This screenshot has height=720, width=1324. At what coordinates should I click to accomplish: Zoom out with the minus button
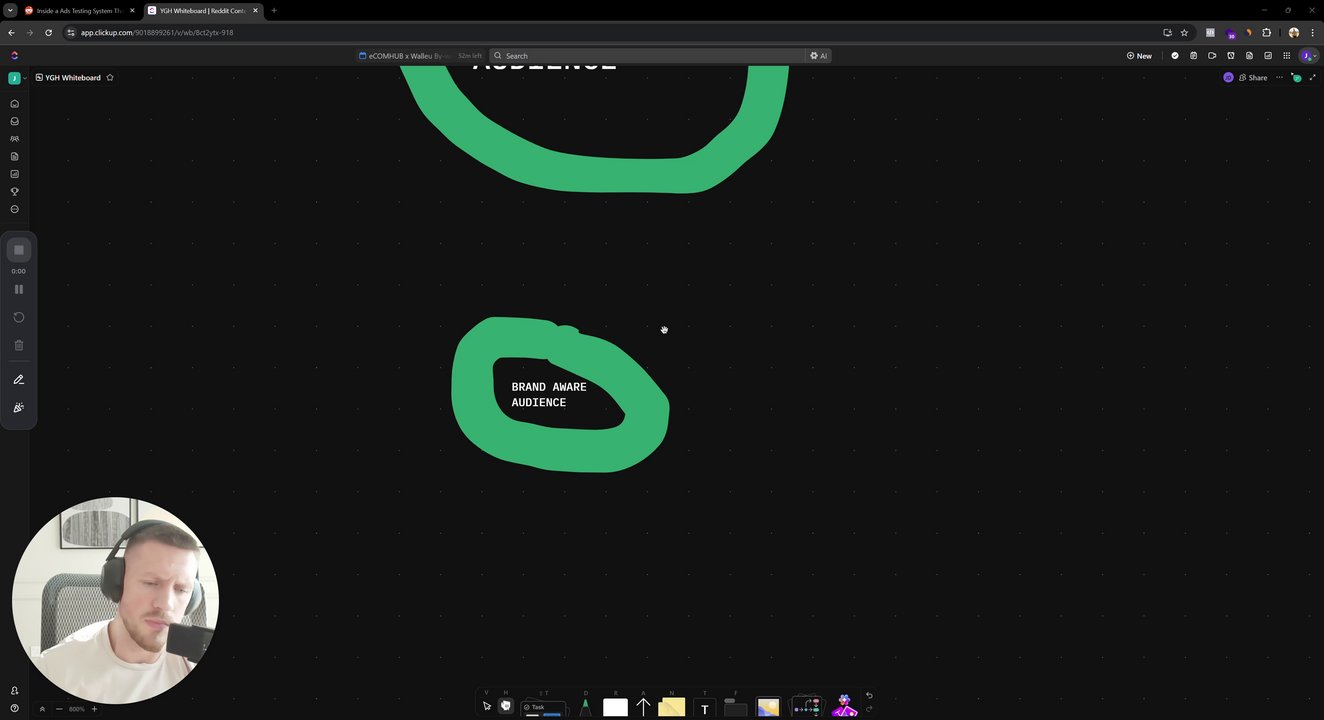(59, 709)
